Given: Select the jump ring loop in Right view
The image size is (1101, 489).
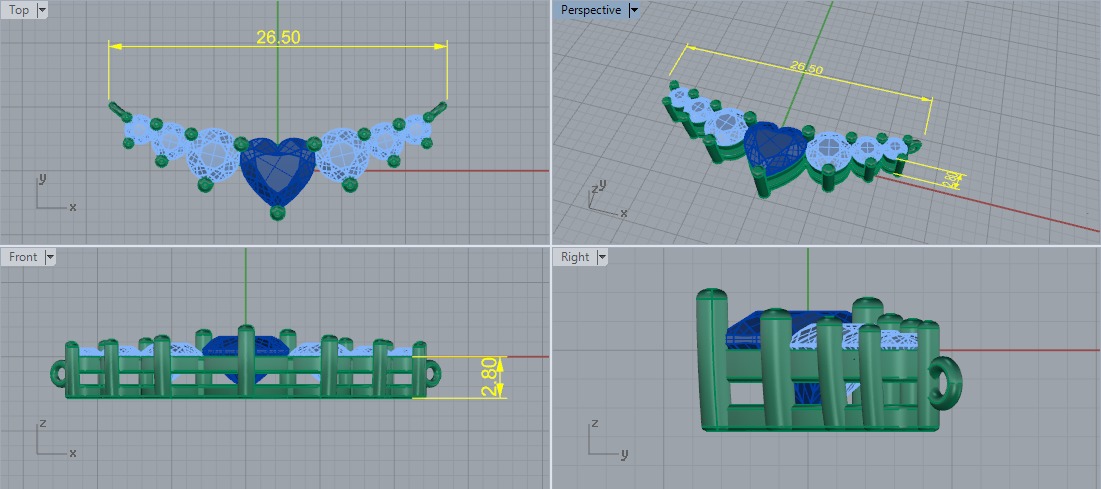Looking at the screenshot, I should [947, 383].
